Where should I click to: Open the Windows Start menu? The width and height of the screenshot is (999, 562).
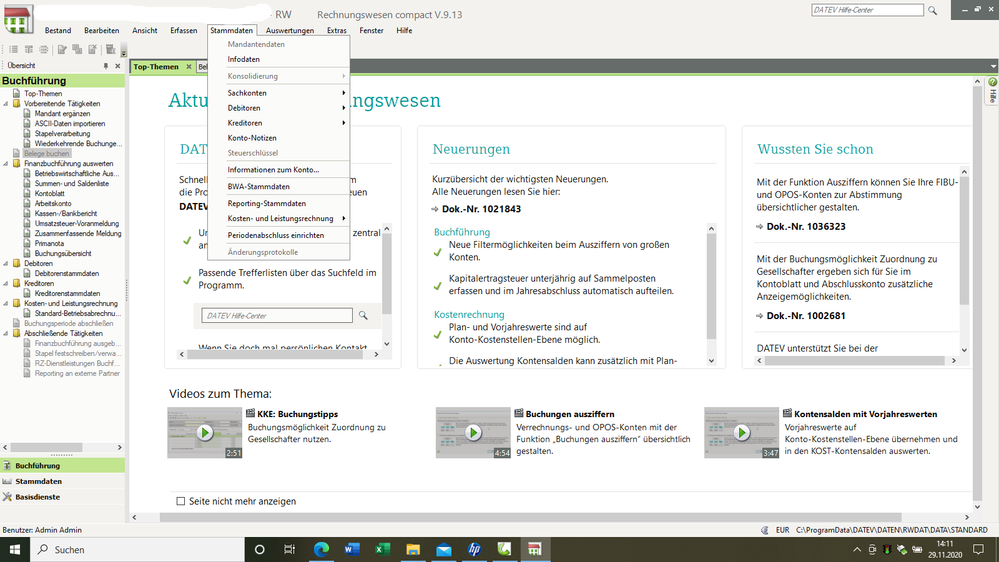(x=15, y=549)
